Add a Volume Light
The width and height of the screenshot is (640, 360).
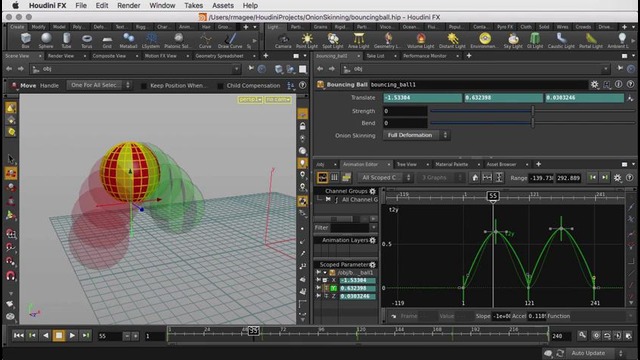pos(421,40)
